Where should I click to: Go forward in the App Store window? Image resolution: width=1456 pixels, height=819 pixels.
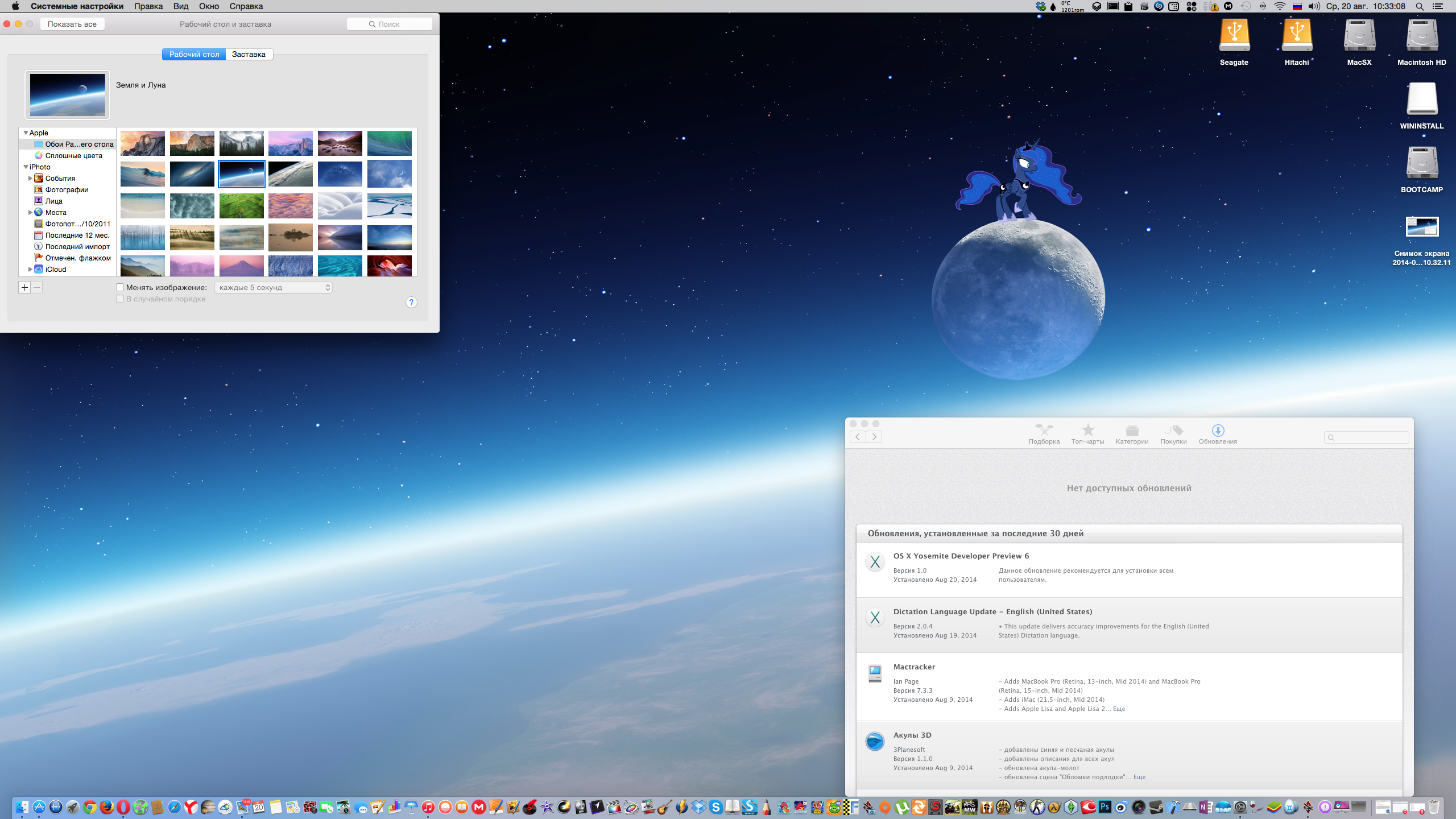(874, 437)
